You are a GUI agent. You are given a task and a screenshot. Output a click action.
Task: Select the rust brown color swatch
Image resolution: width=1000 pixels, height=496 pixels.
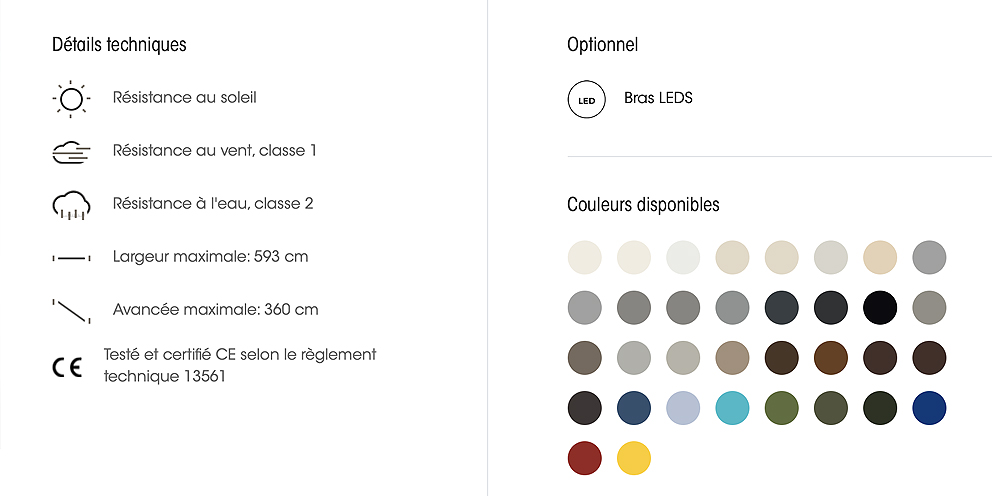click(x=831, y=357)
